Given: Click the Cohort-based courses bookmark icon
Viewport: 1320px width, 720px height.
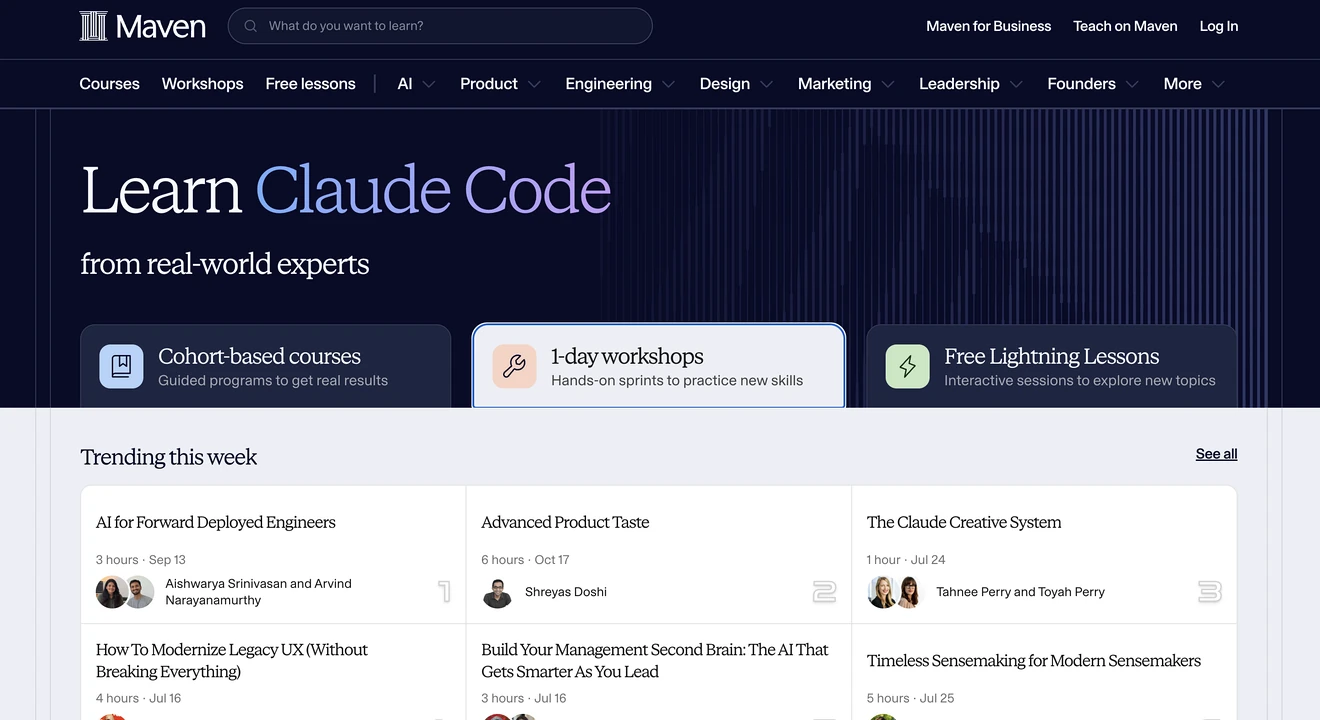Looking at the screenshot, I should 121,366.
